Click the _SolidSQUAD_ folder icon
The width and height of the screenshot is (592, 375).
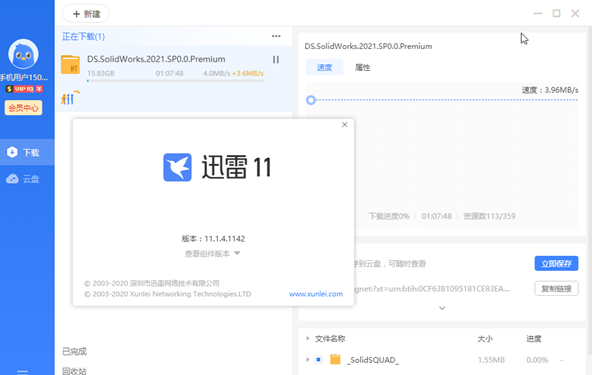pyautogui.click(x=335, y=359)
